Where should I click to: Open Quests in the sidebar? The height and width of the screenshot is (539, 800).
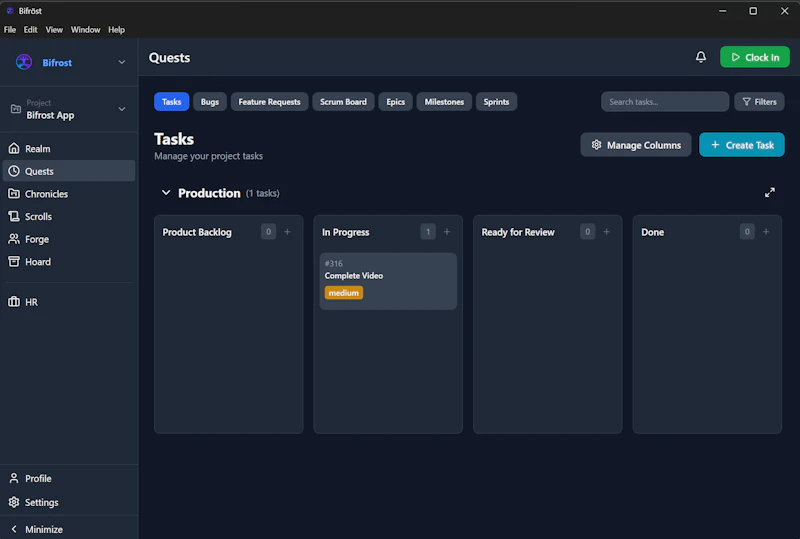click(69, 171)
